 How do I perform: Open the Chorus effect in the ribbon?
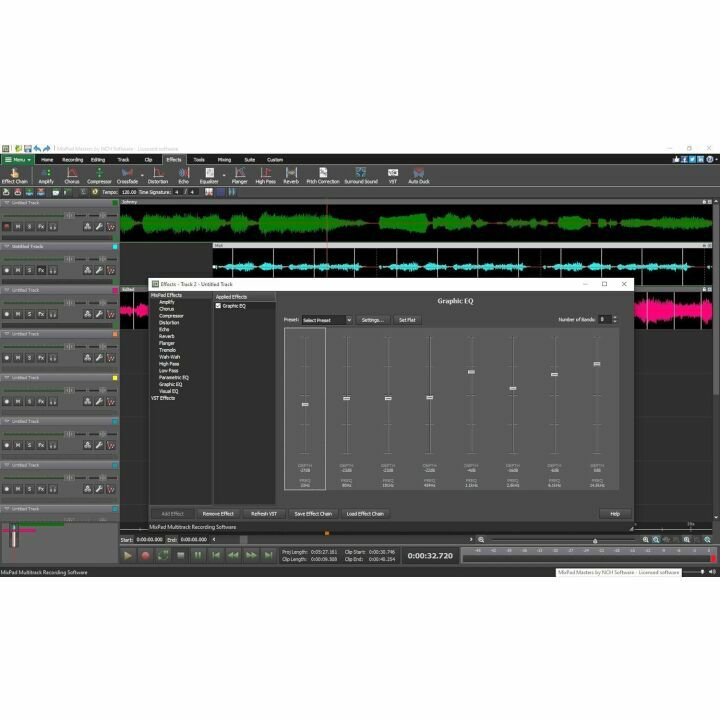(72, 175)
